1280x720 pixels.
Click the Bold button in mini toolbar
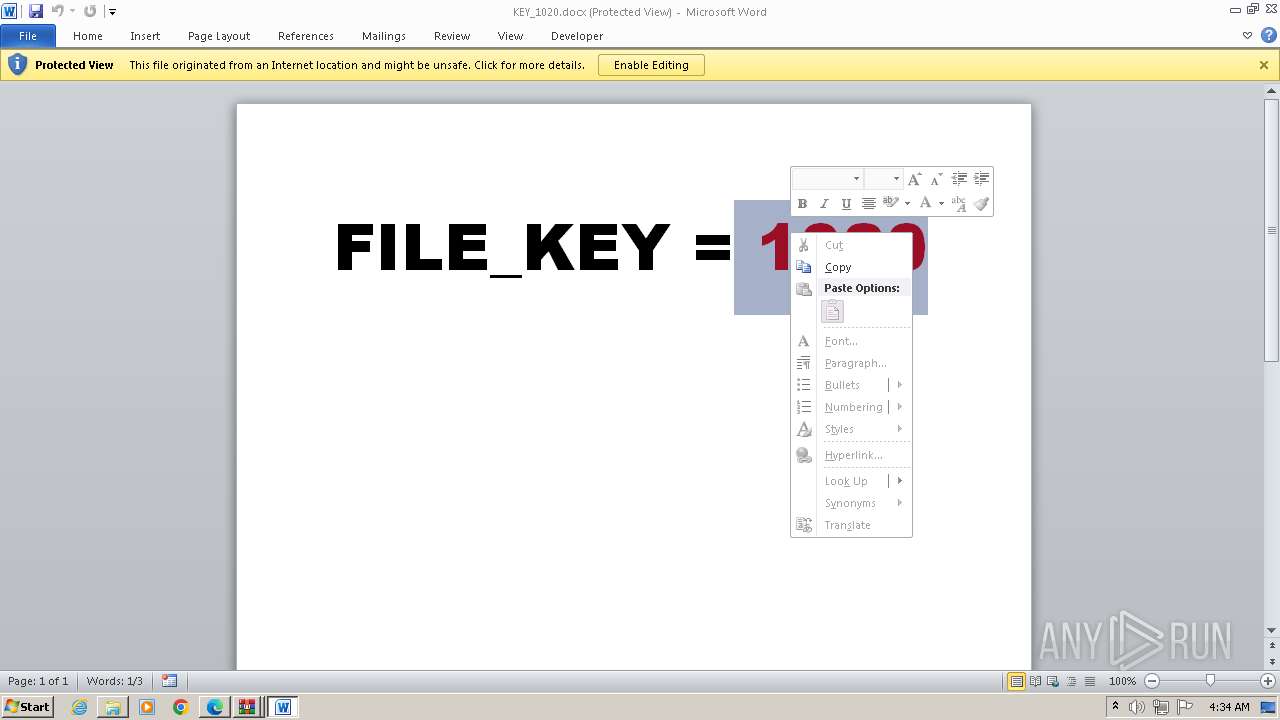coord(802,203)
